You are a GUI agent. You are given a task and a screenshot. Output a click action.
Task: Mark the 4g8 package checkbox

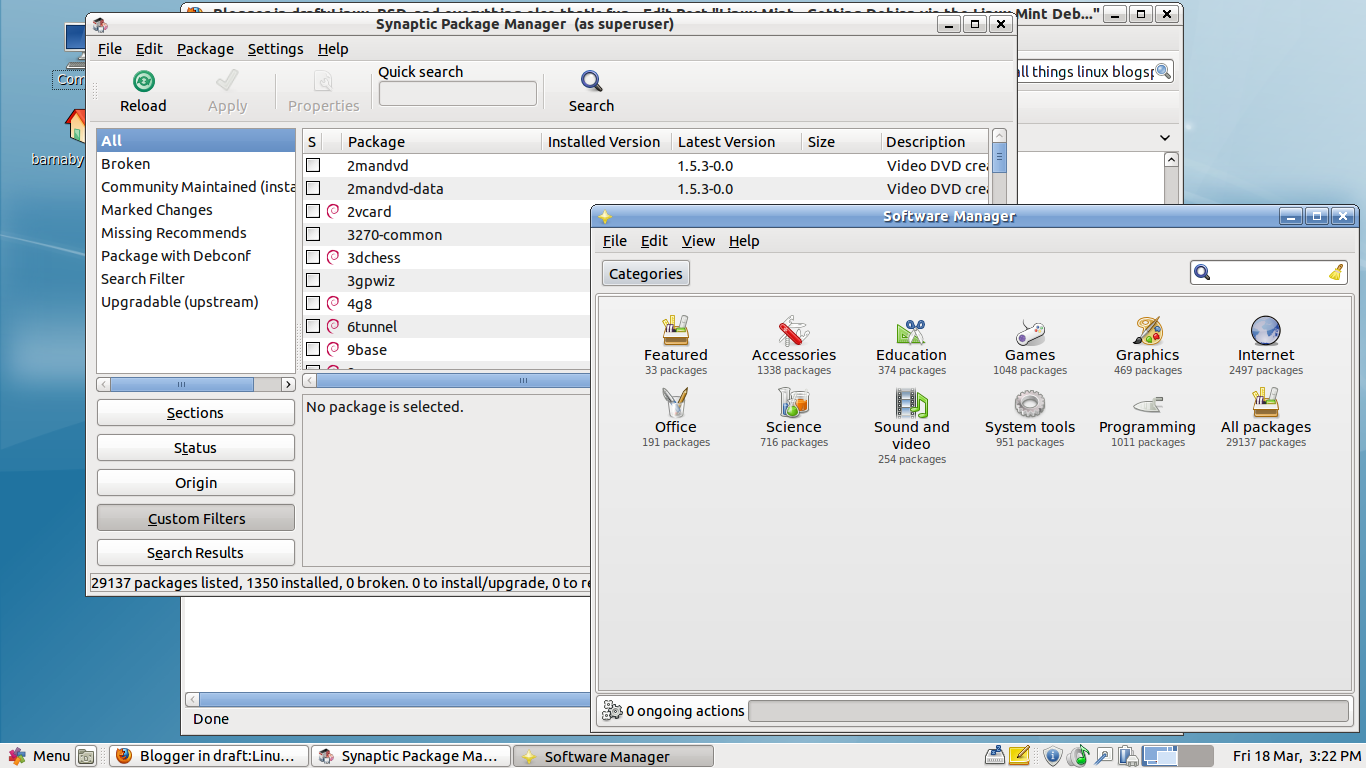[313, 303]
